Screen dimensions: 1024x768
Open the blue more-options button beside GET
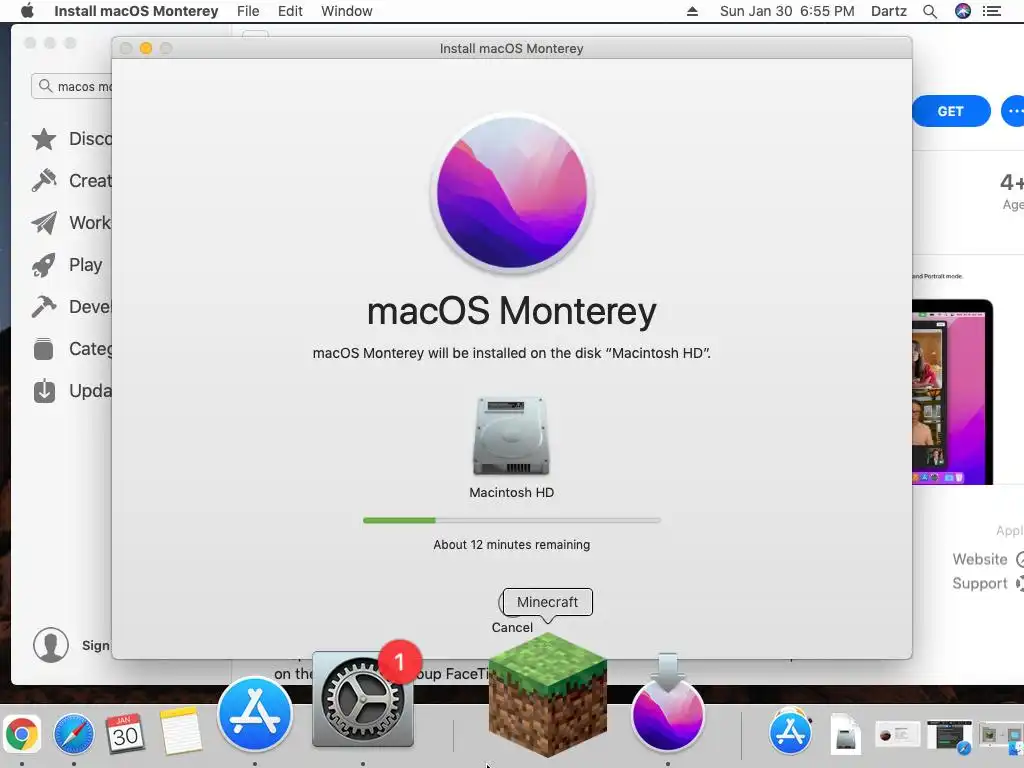(x=1013, y=111)
